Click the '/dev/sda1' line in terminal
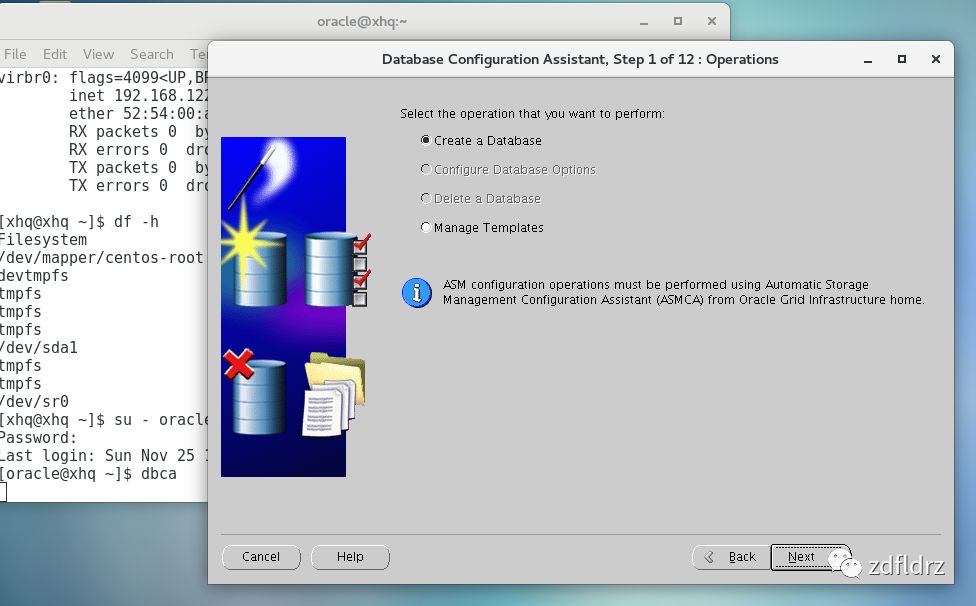 tap(39, 348)
